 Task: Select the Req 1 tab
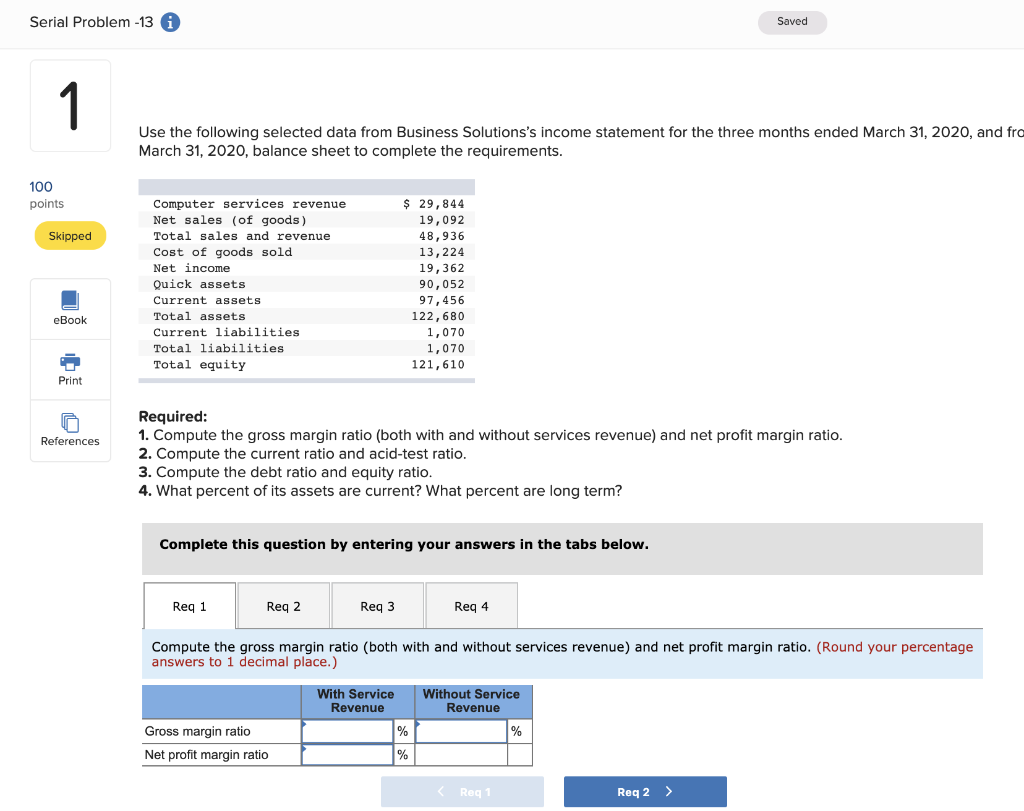(189, 605)
